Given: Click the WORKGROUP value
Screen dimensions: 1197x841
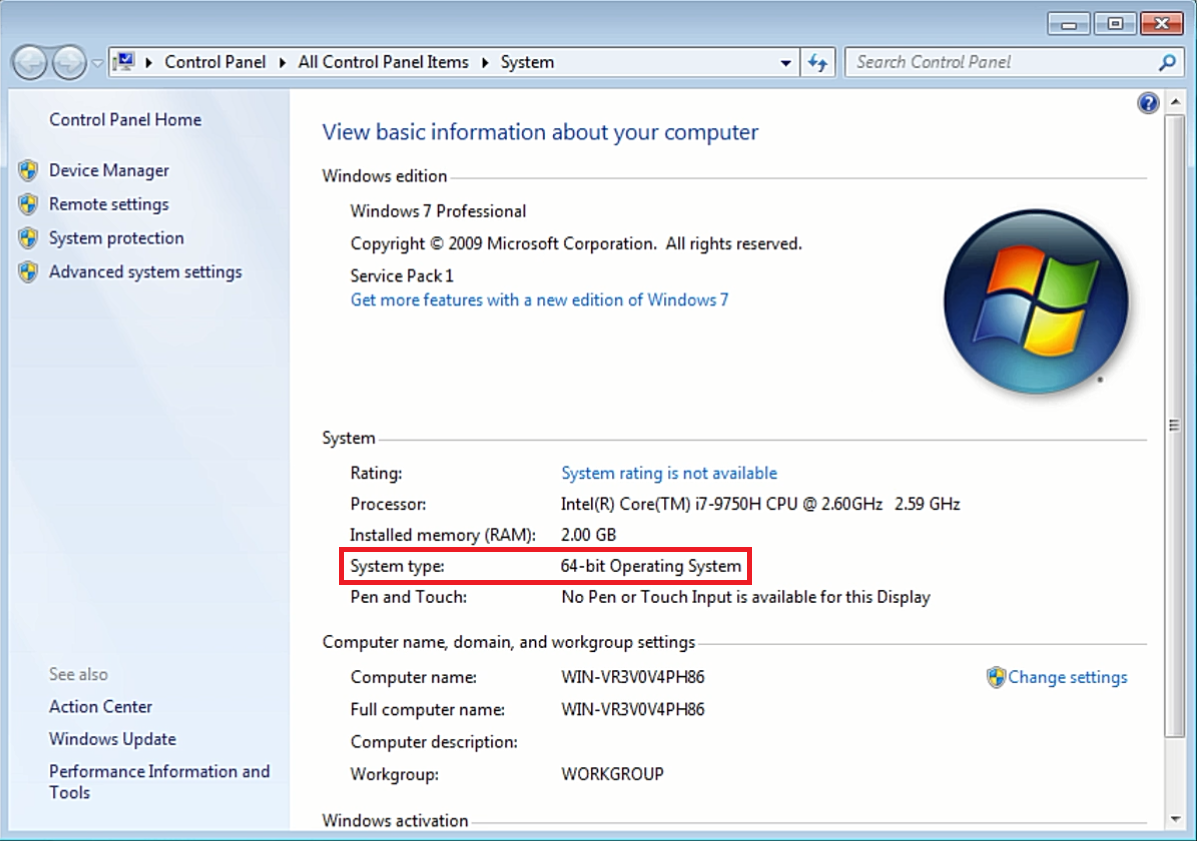Looking at the screenshot, I should [612, 774].
